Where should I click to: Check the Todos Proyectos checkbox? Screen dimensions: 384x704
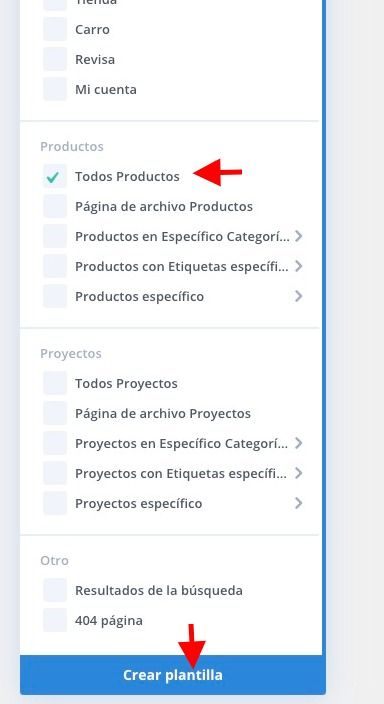click(55, 383)
